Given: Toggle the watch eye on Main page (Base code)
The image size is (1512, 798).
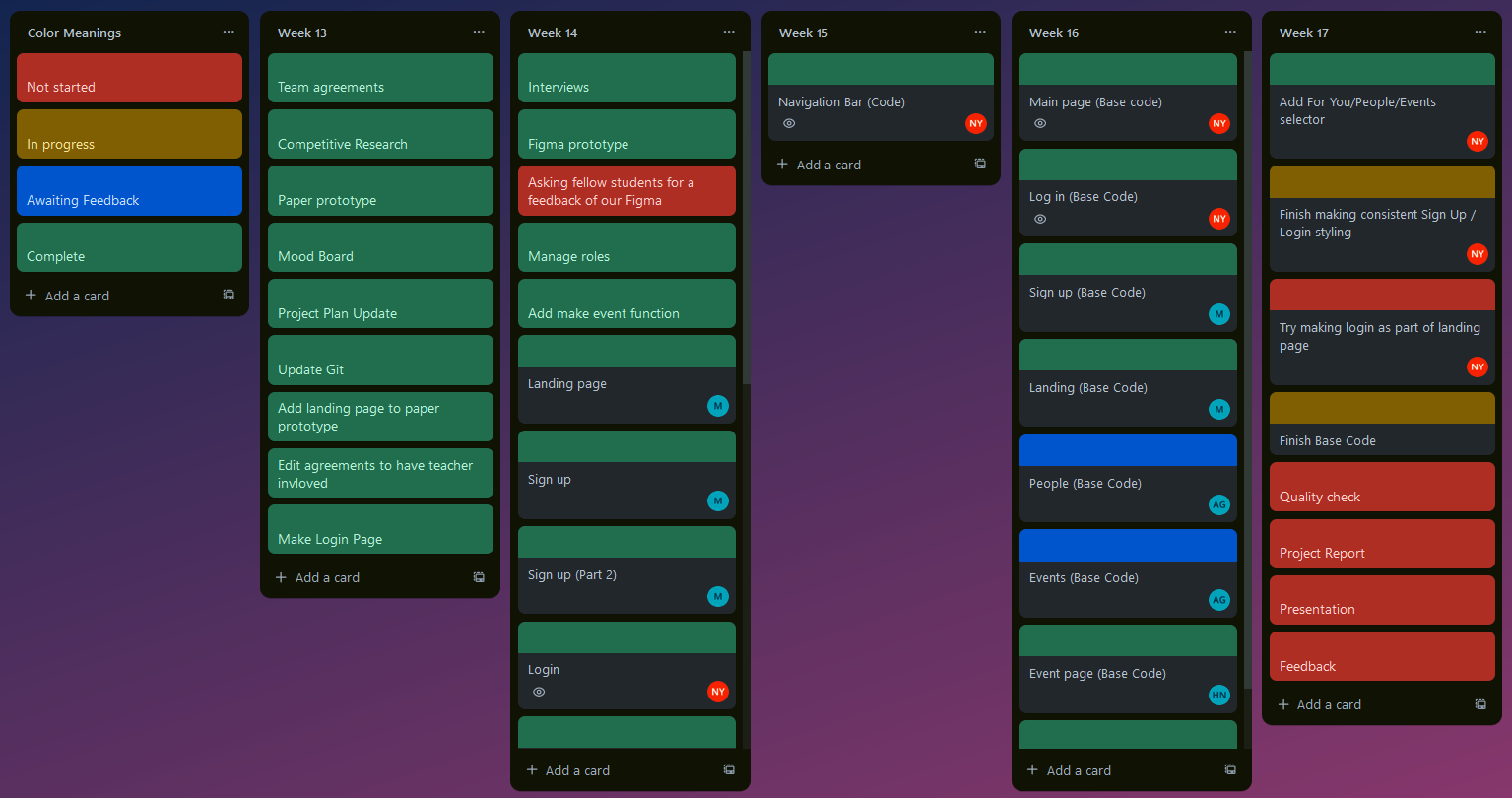Looking at the screenshot, I should [1040, 123].
